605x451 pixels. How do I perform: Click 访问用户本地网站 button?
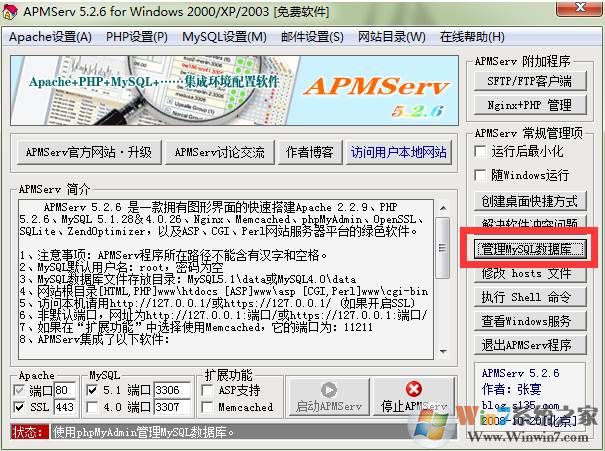[399, 152]
